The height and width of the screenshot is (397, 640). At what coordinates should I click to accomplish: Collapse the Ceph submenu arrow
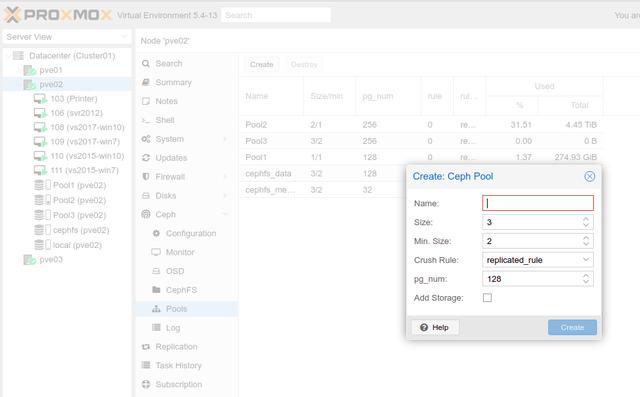225,214
